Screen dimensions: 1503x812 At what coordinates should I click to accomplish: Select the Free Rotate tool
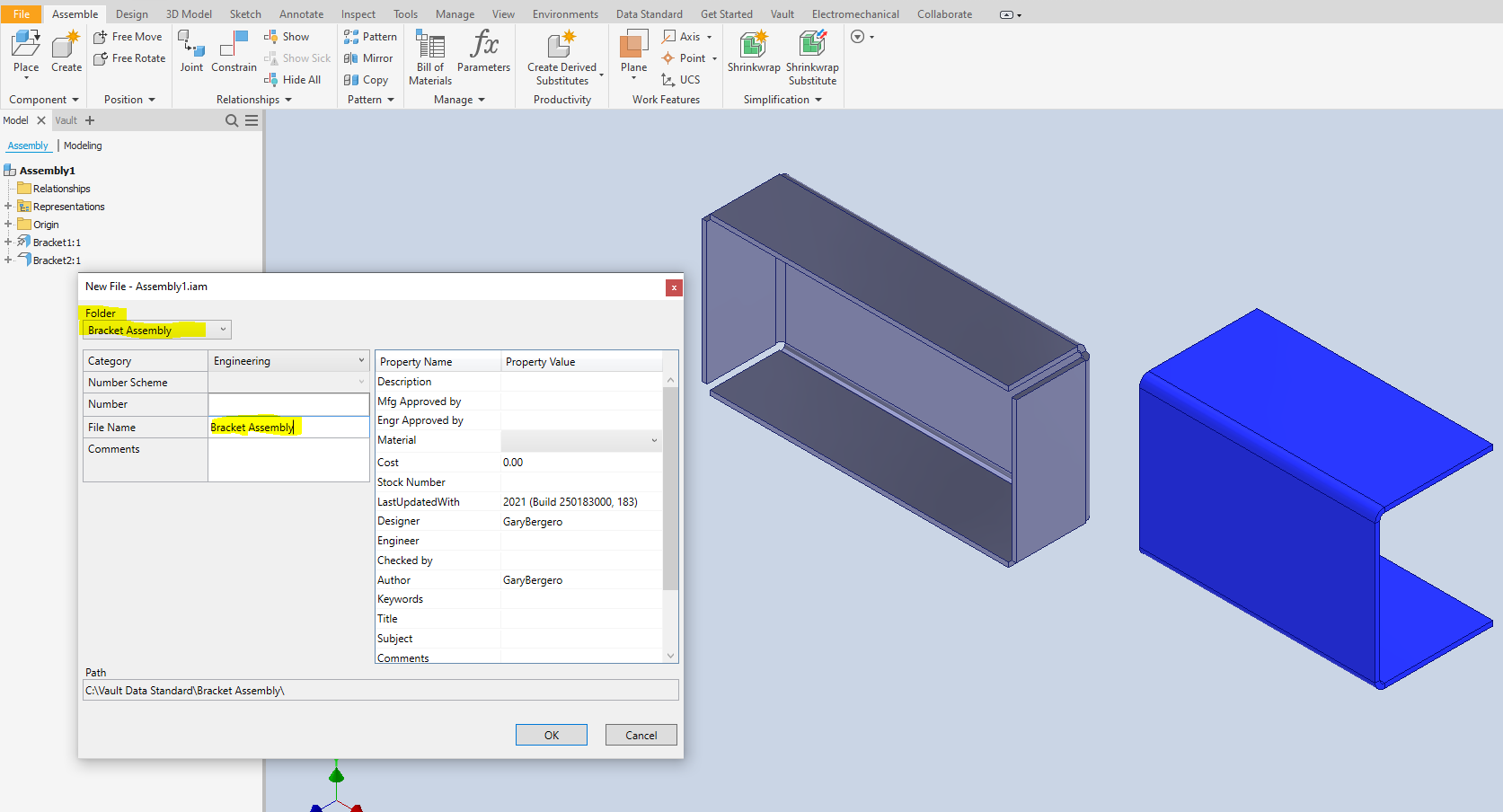[129, 58]
